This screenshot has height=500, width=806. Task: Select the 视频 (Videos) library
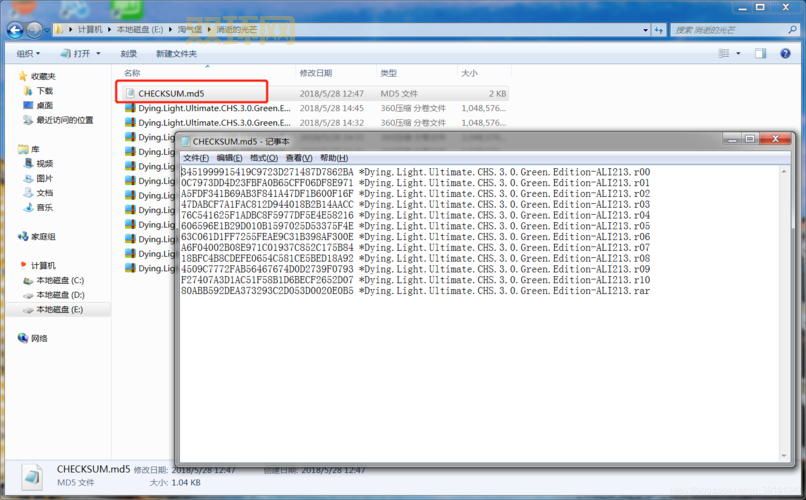coord(44,163)
